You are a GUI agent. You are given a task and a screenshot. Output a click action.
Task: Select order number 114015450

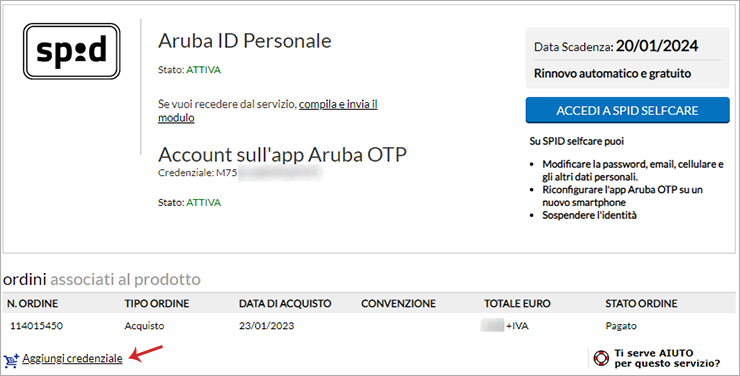click(x=36, y=326)
